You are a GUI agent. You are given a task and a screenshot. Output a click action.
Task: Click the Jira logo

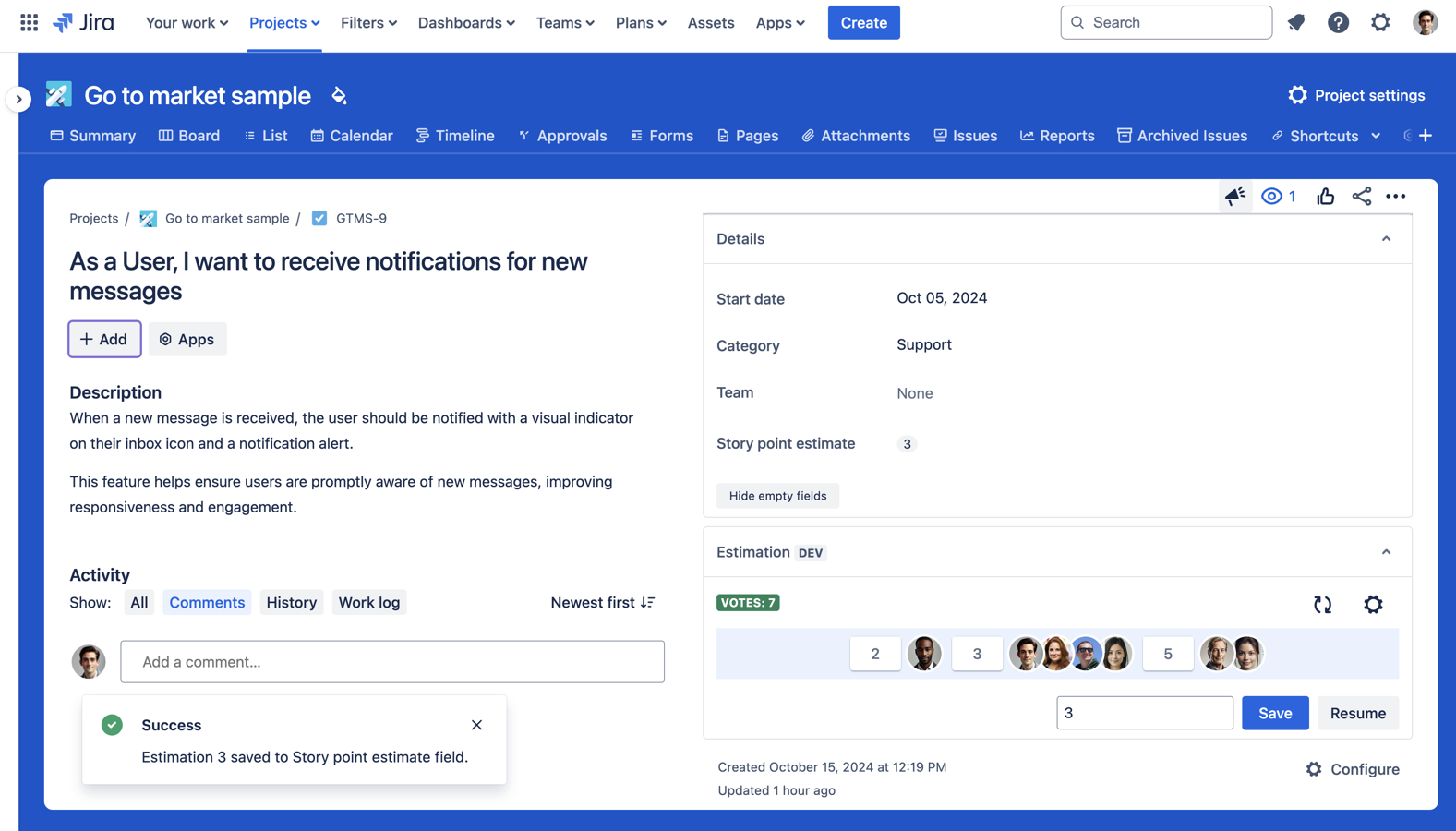(83, 22)
